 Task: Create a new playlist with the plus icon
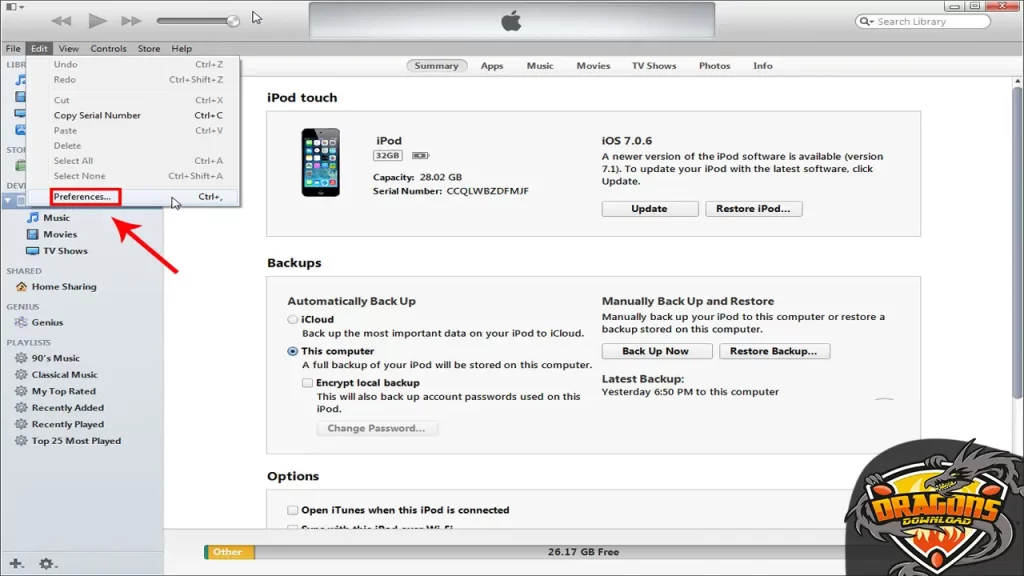click(x=14, y=563)
